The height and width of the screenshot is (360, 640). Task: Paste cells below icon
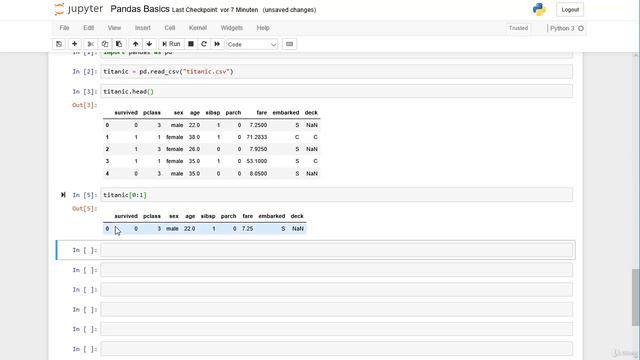click(x=119, y=44)
